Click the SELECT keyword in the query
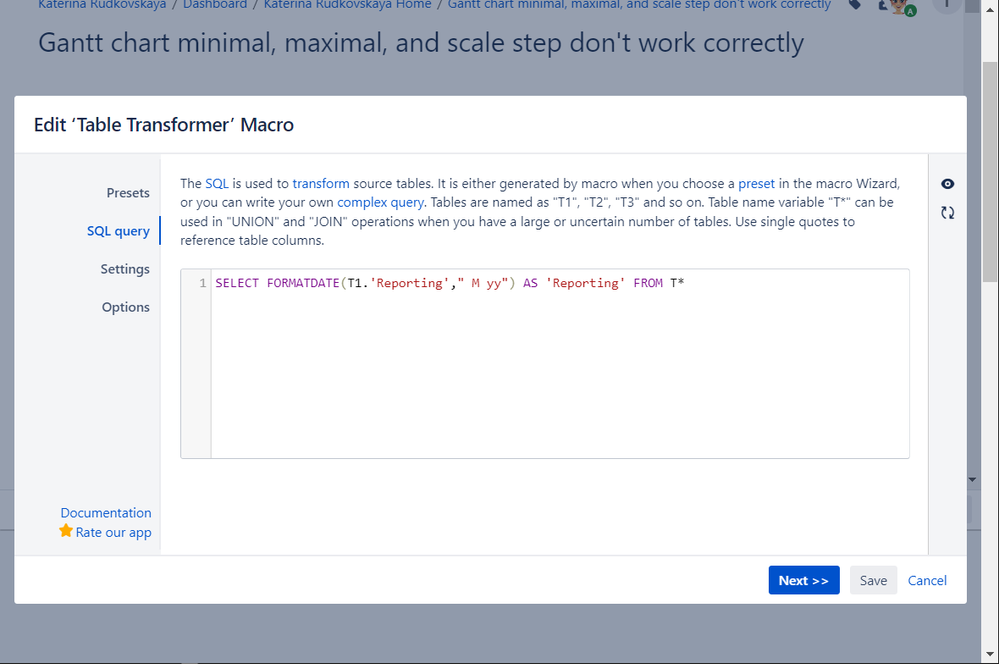Viewport: 999px width, 664px height. (237, 283)
